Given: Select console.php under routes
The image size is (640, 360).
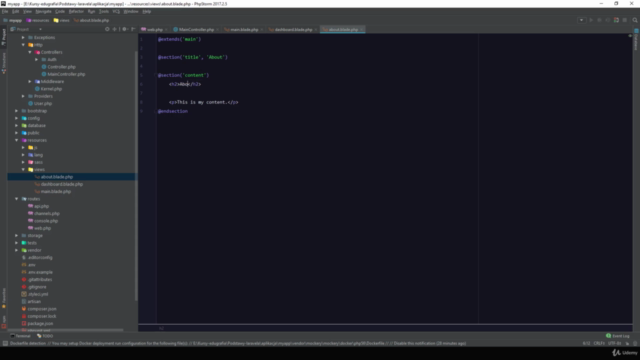Looking at the screenshot, I should [43, 221].
